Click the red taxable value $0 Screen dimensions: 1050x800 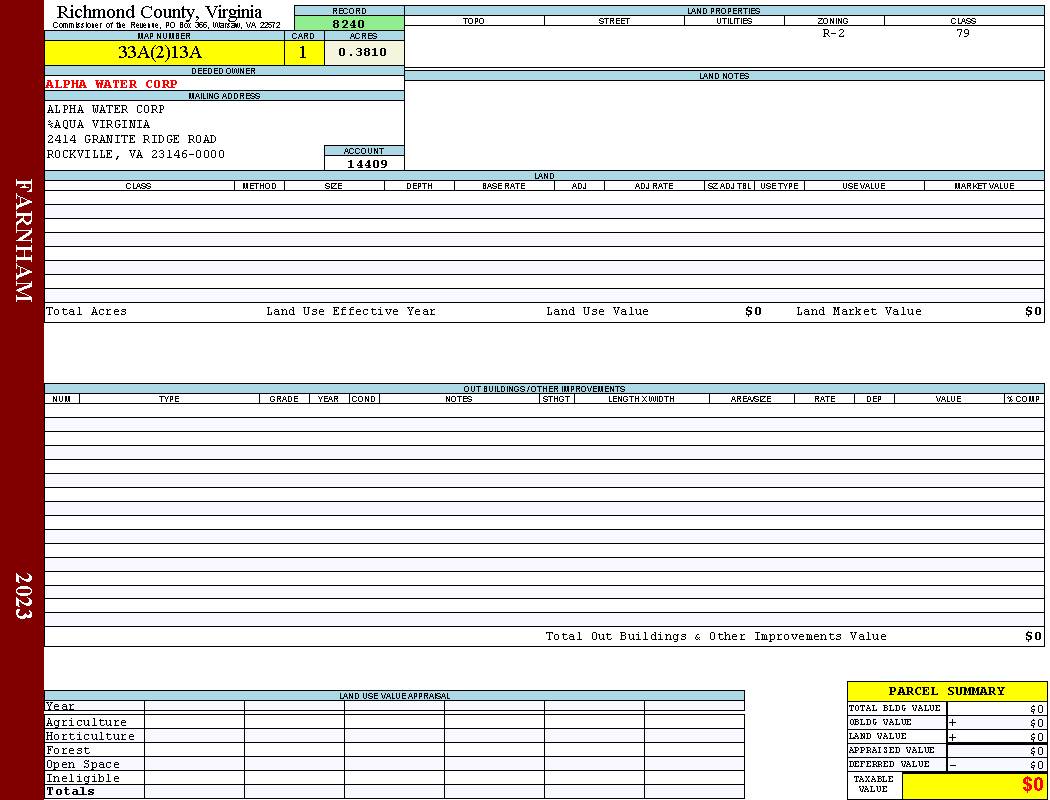tap(1032, 785)
